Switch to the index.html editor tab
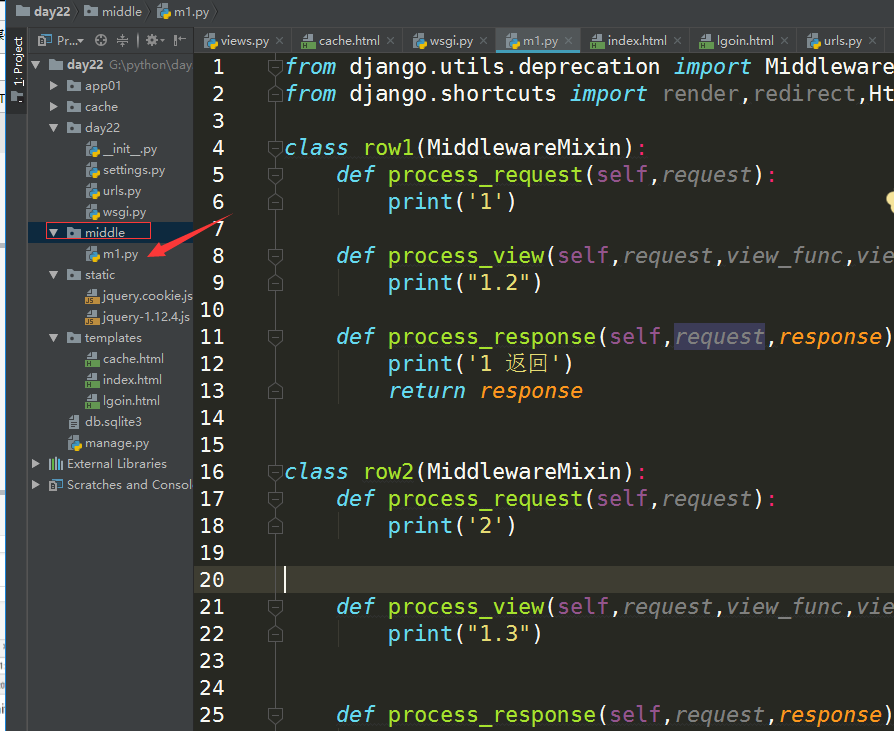The image size is (894, 731). tap(637, 41)
